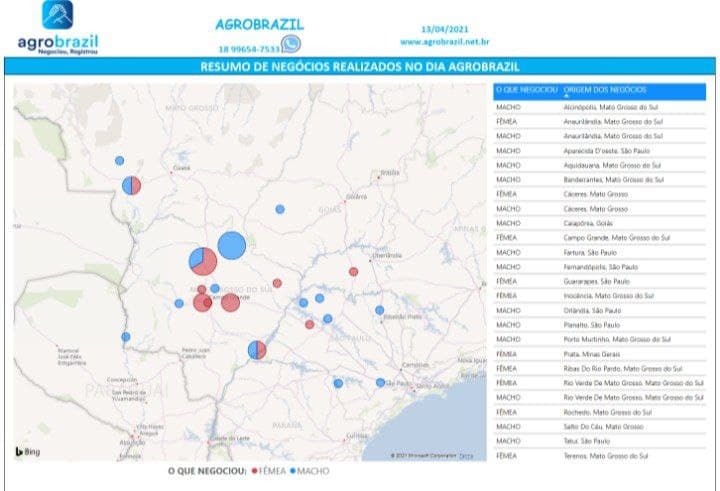The height and width of the screenshot is (491, 720).
Task: Click the title banner Resumo de Negócios Realizados
Action: (x=360, y=67)
